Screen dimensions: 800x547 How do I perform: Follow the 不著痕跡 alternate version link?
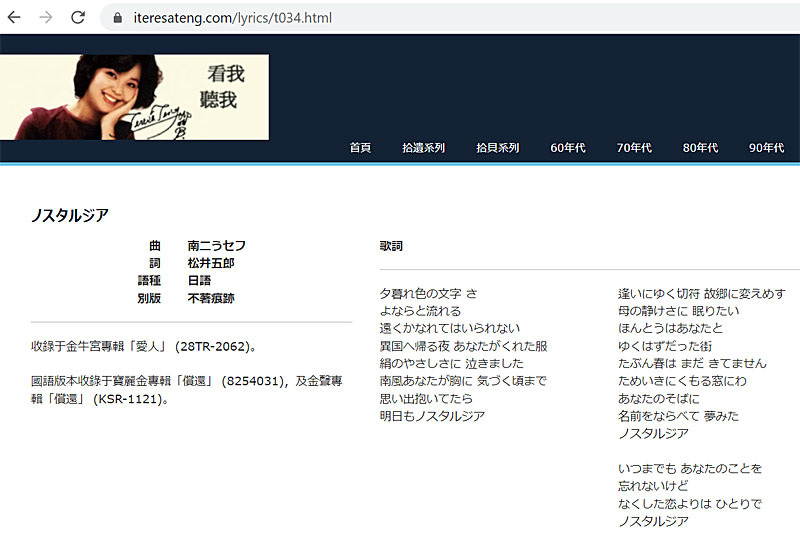tap(211, 298)
